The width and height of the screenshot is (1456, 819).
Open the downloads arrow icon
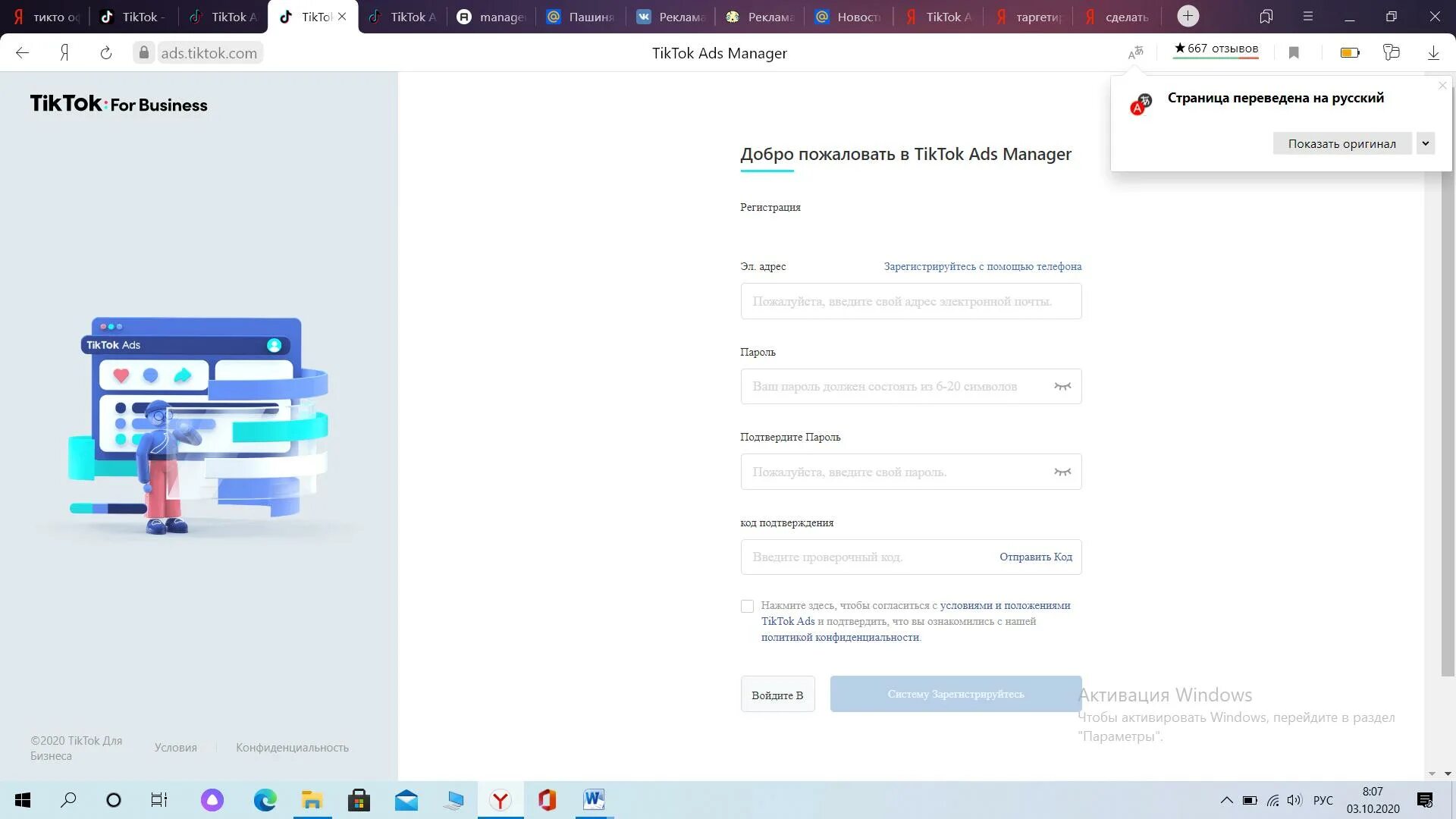1433,52
